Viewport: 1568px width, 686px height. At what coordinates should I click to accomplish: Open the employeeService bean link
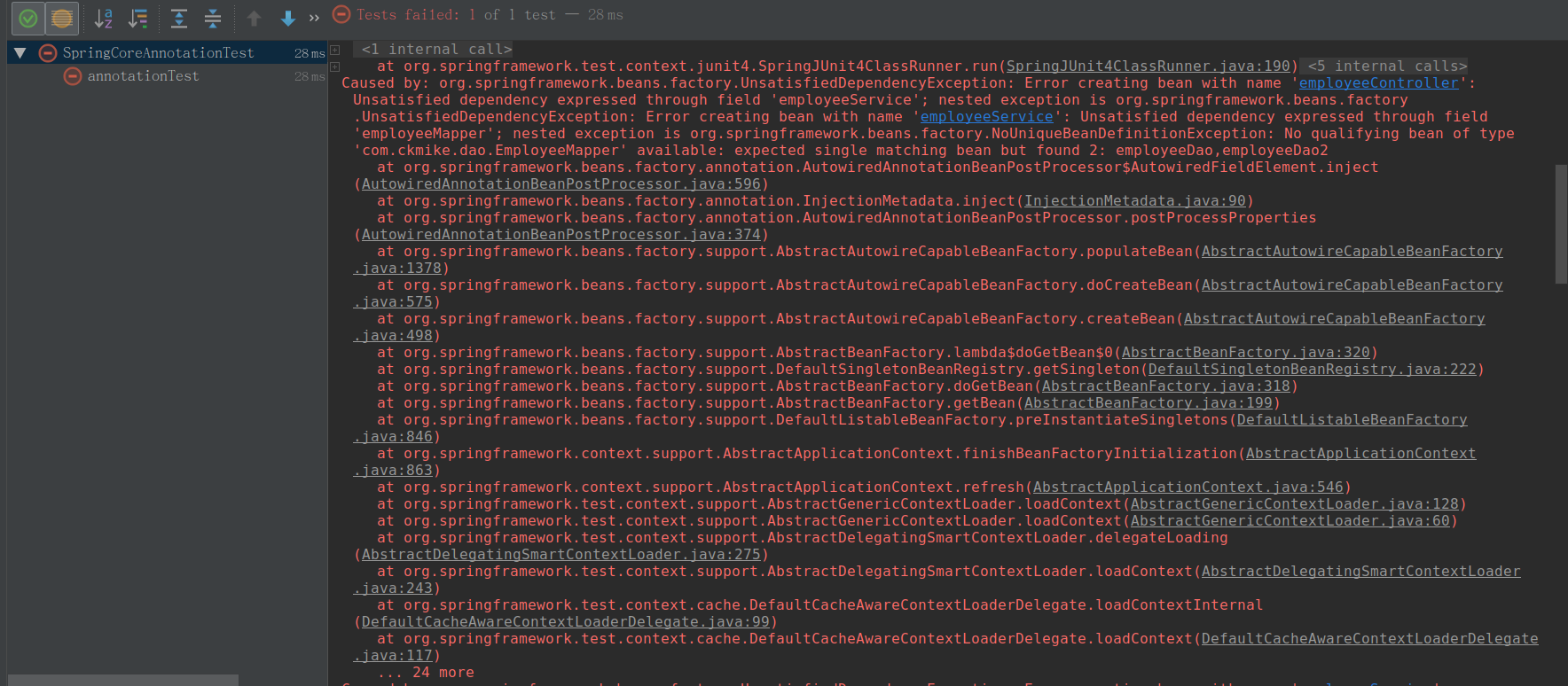pos(986,117)
